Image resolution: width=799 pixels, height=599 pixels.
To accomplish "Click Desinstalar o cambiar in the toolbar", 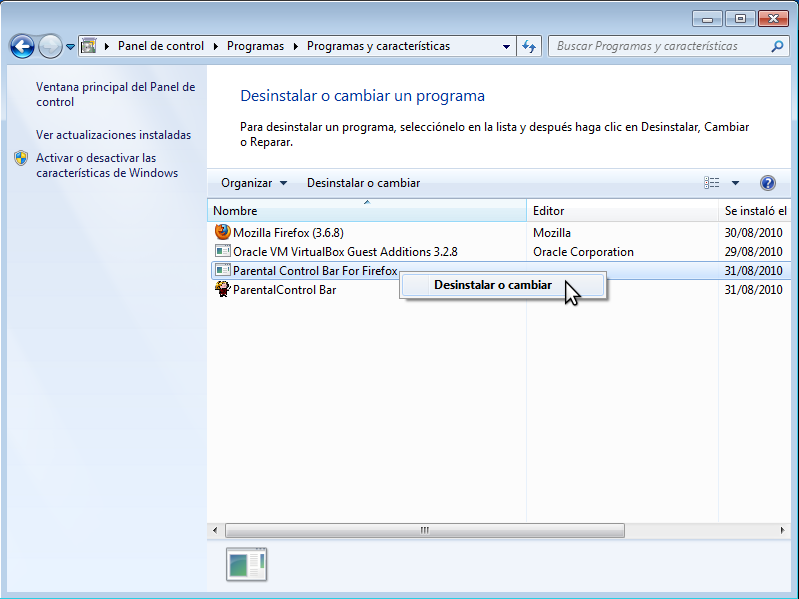I will [x=363, y=183].
